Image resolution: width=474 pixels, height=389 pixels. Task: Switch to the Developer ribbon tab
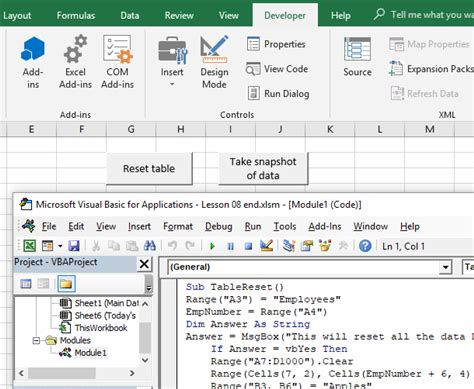tap(285, 15)
